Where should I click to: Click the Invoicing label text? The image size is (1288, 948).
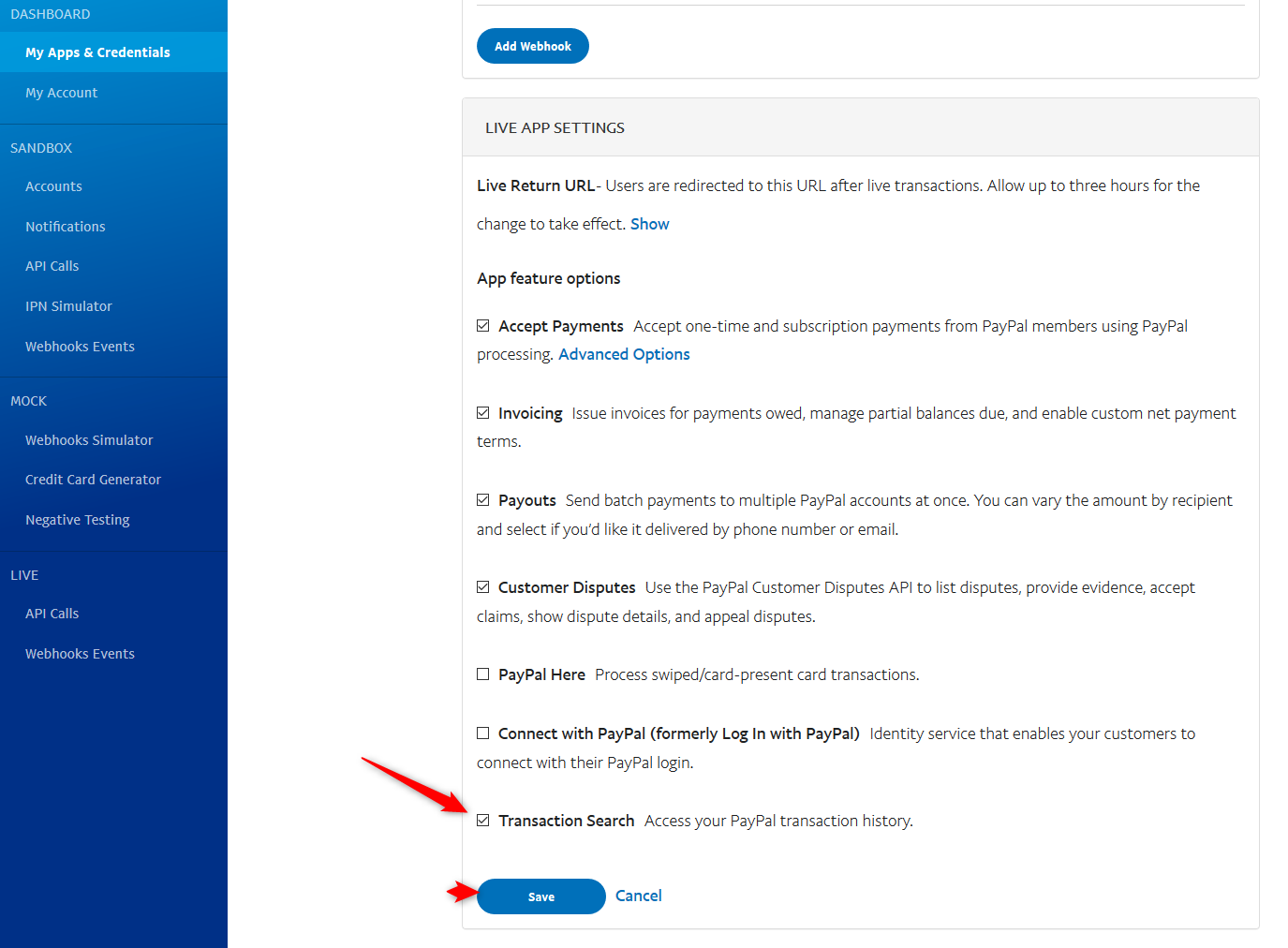[530, 413]
